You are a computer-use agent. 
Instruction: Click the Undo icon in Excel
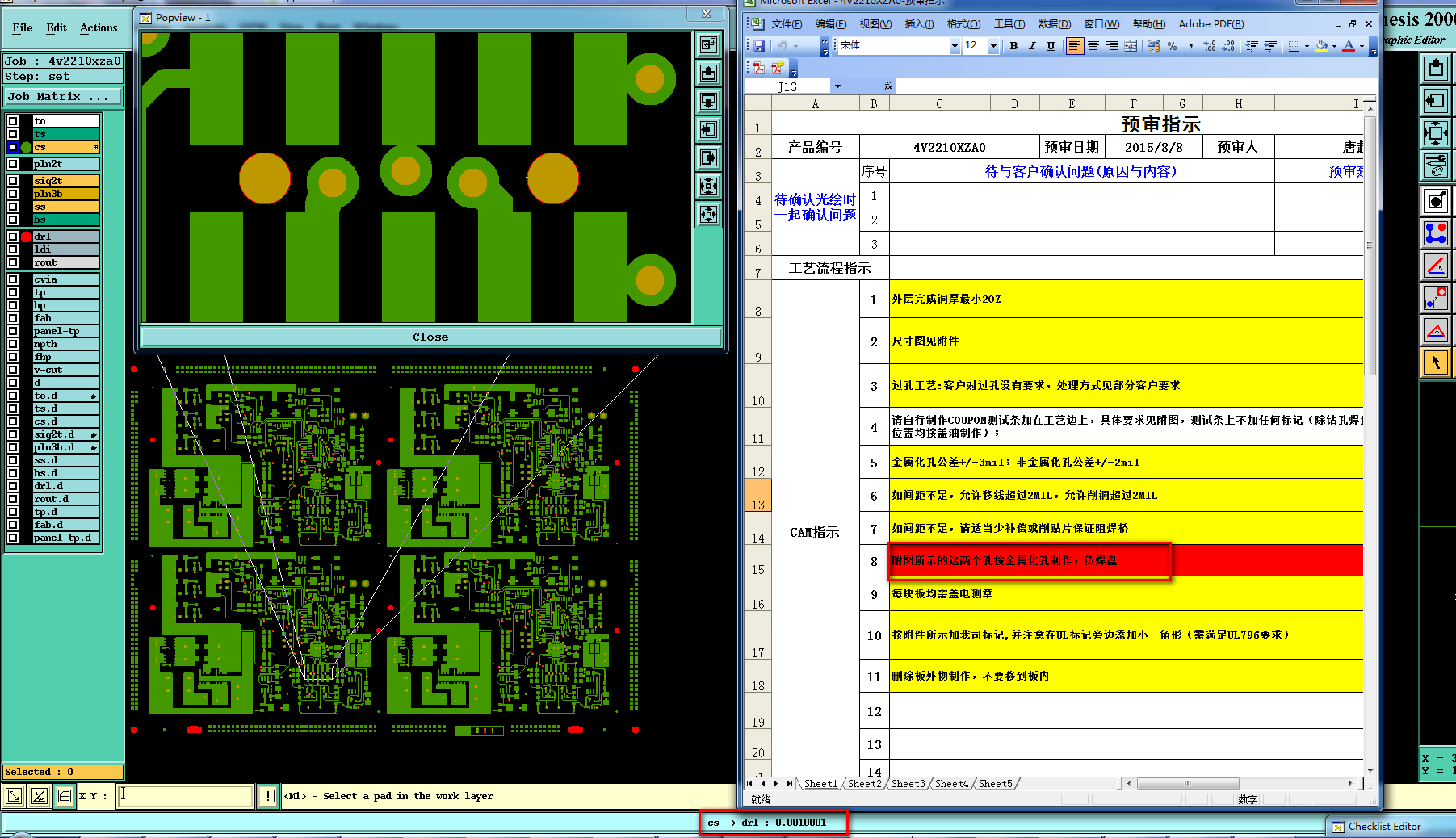click(782, 46)
